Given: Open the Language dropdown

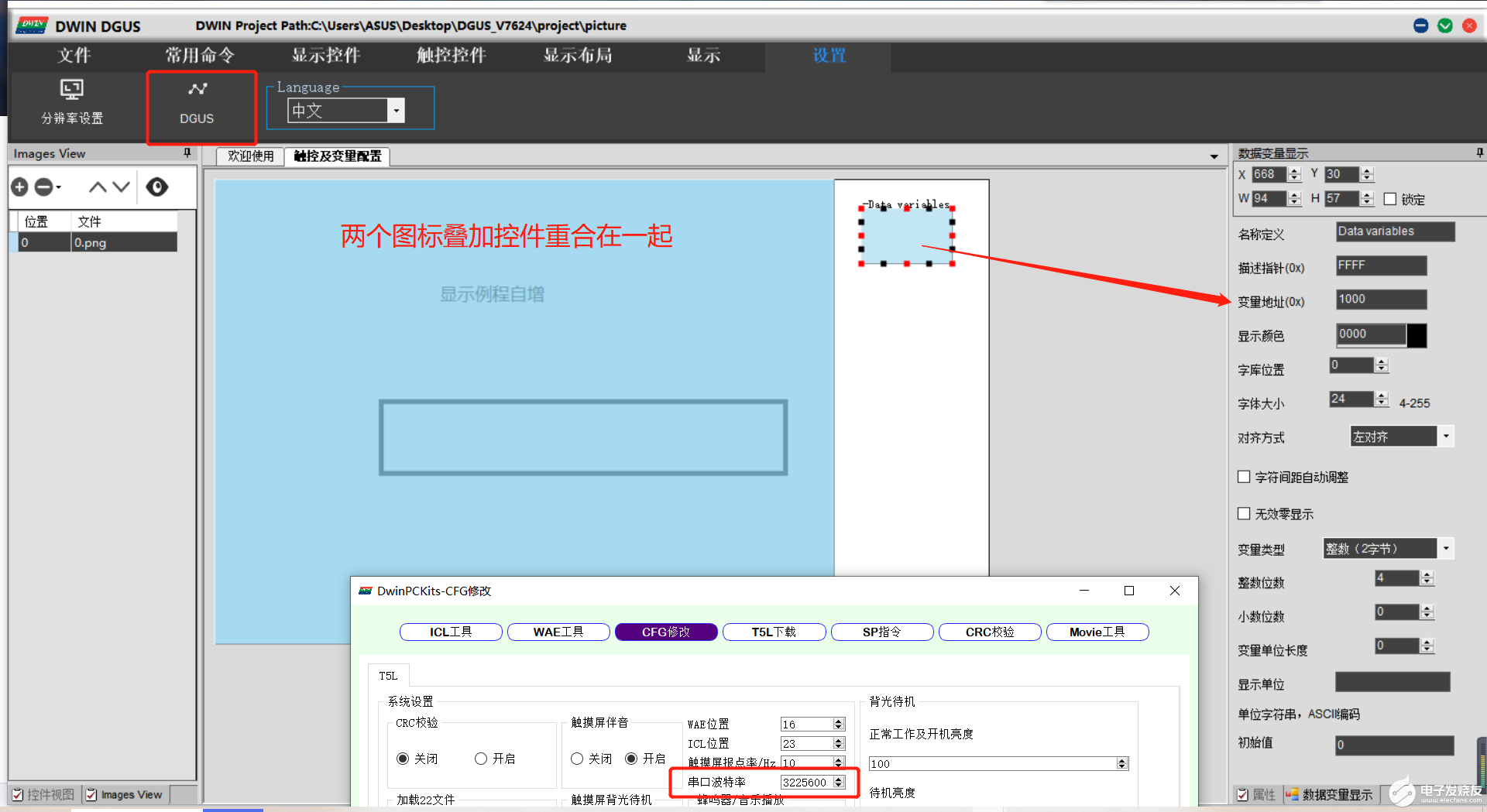Looking at the screenshot, I should tap(396, 111).
